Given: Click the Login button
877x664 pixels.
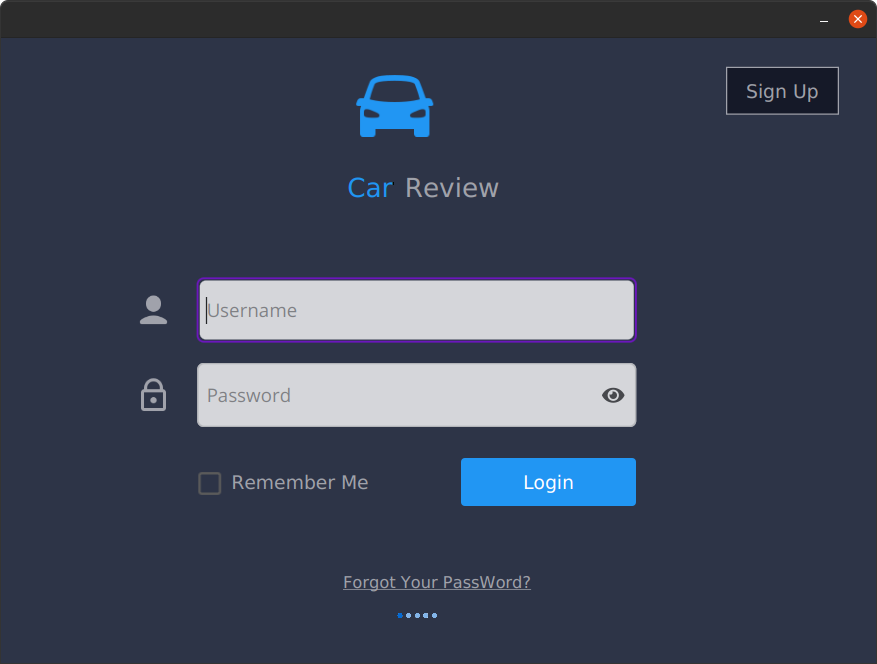Looking at the screenshot, I should pos(548,482).
